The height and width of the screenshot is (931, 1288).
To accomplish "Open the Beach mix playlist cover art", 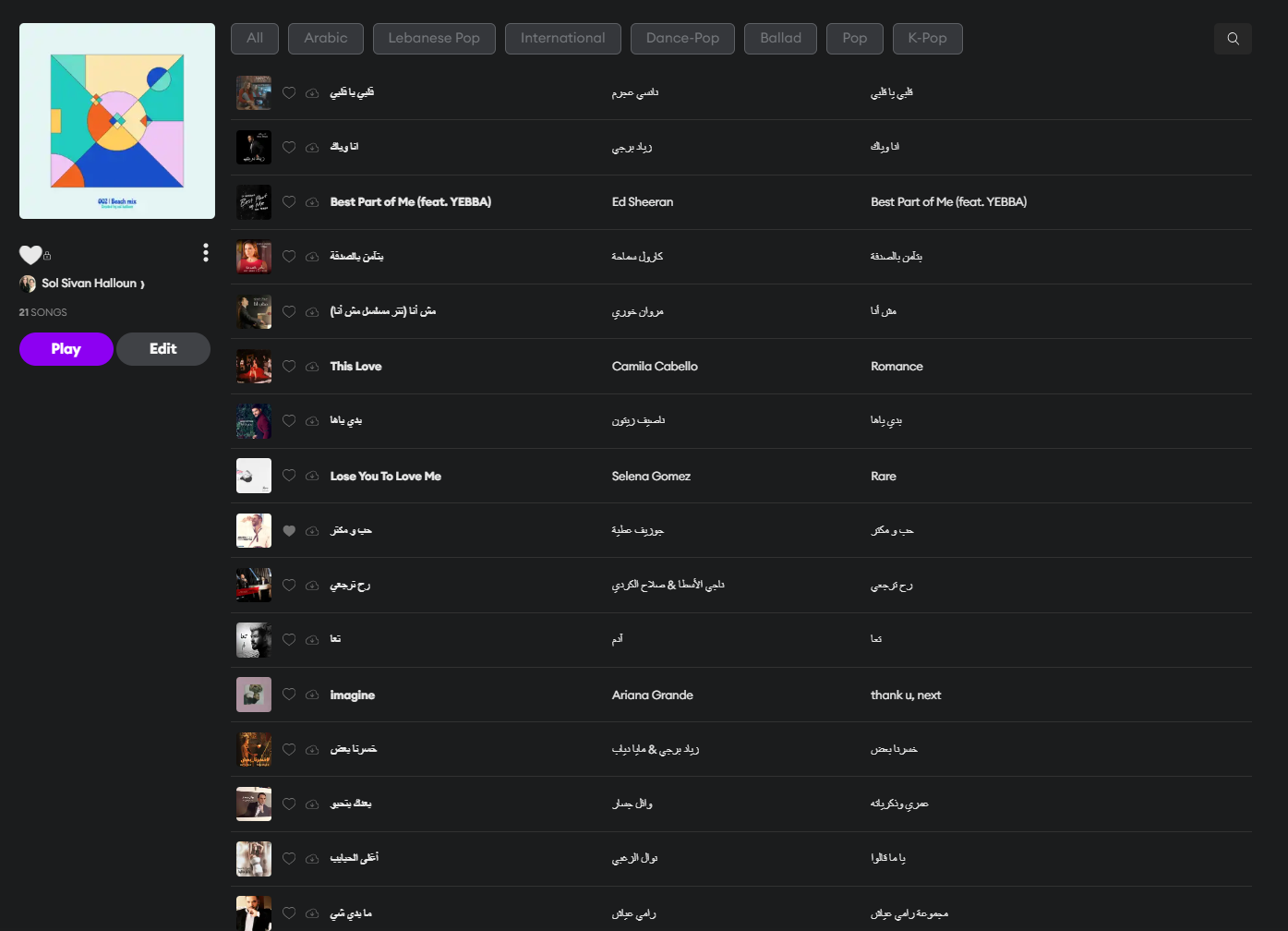I will click(117, 121).
